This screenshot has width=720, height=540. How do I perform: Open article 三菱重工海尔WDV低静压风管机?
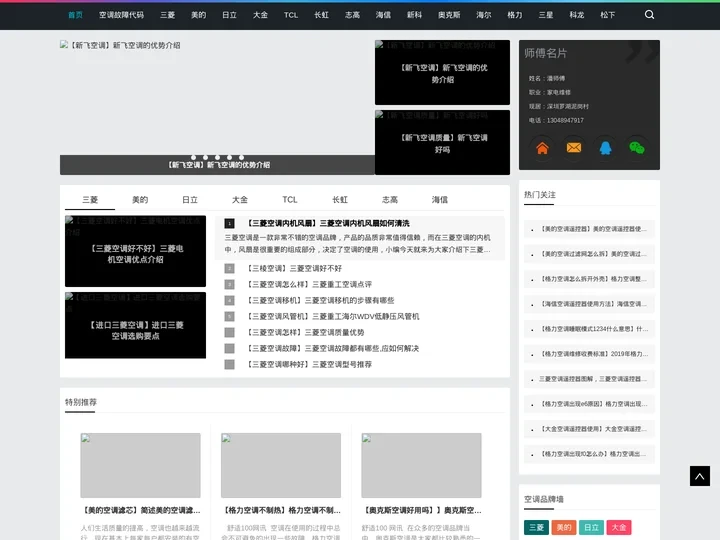point(333,316)
